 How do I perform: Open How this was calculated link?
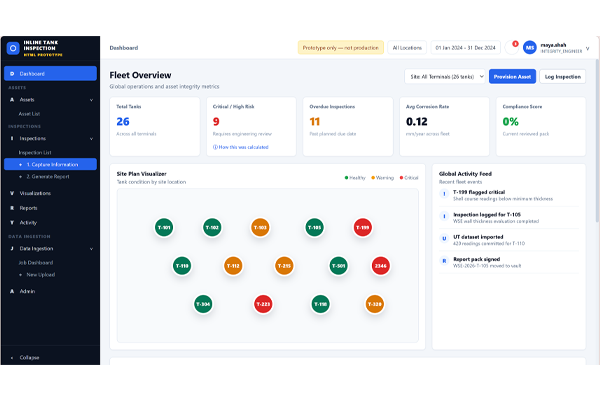click(x=241, y=147)
